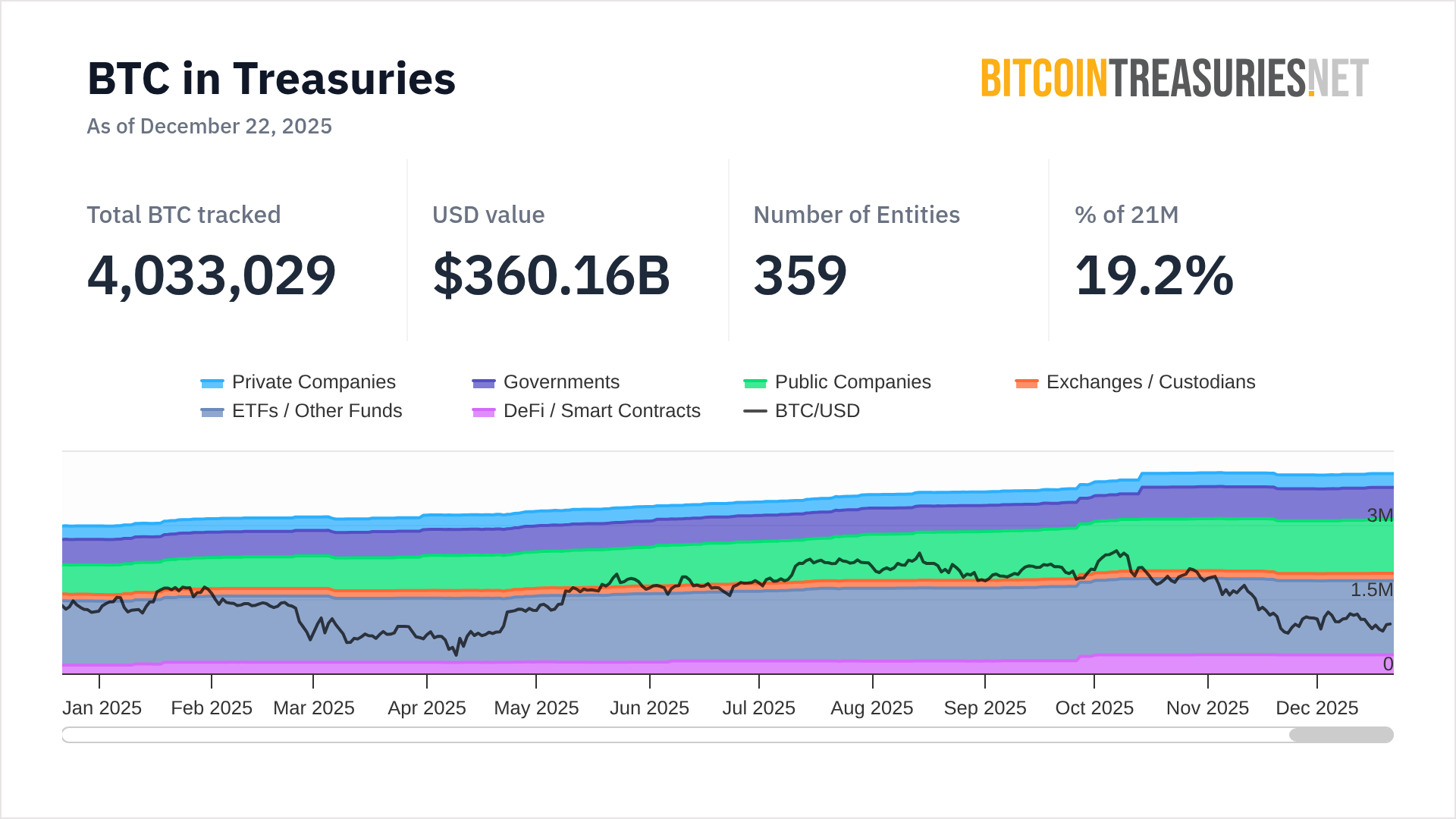The image size is (1456, 819).
Task: Click the Exchanges / Custodians legend swatch
Action: coord(1027,383)
